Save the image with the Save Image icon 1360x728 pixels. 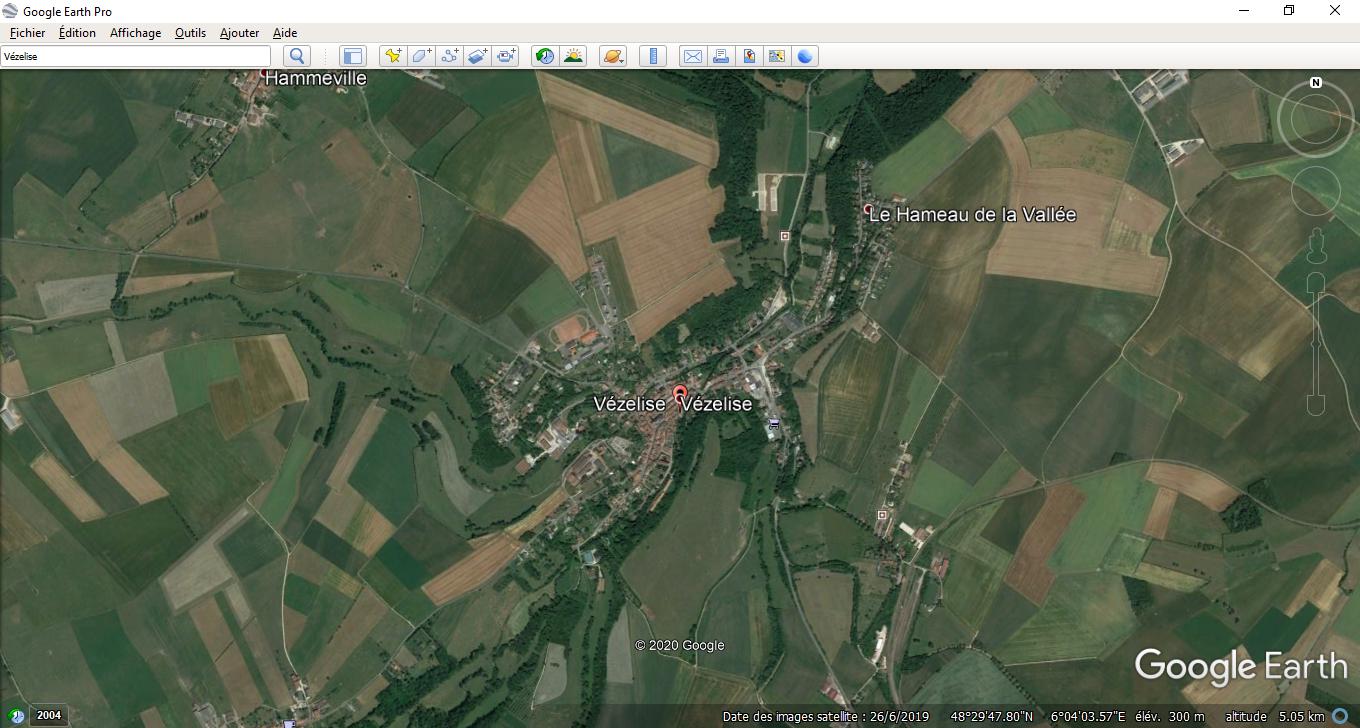748,56
